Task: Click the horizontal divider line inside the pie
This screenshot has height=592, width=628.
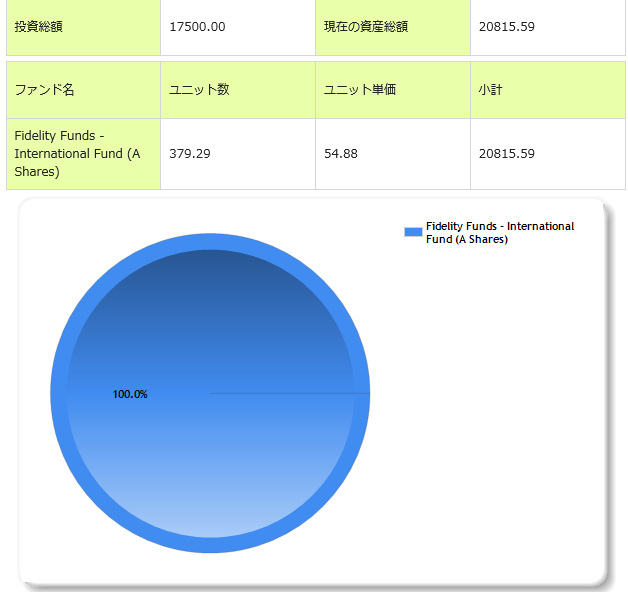Action: coord(290,394)
